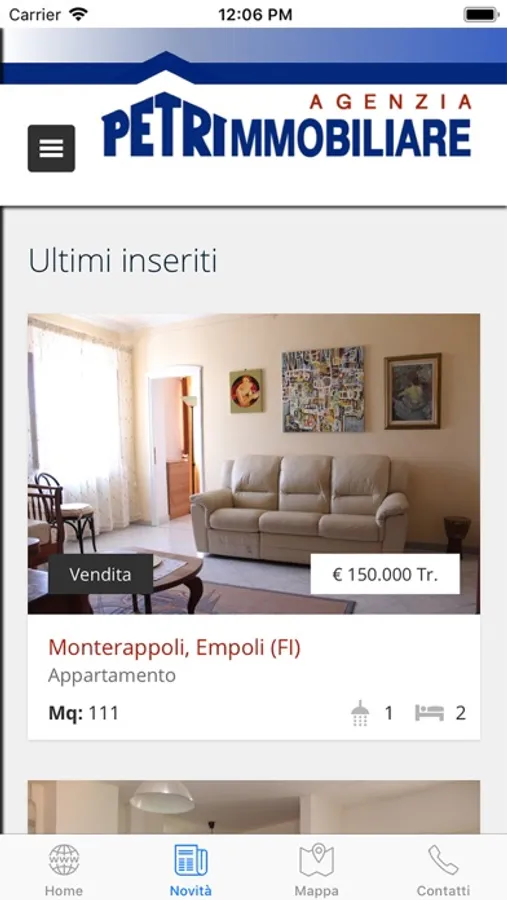Image resolution: width=507 pixels, height=900 pixels.
Task: Open Monterappoli, Empoli (FI) listing link
Action: coord(175,647)
